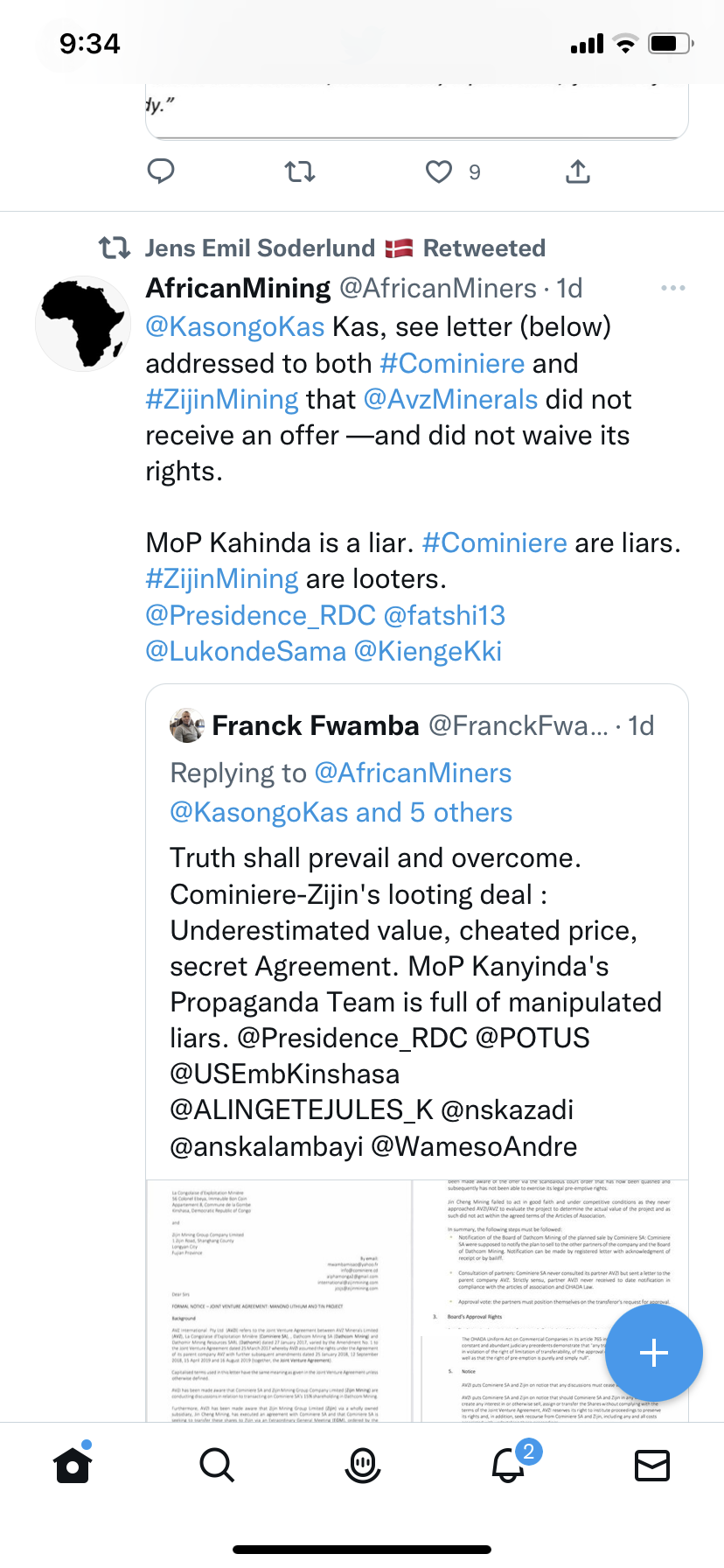Tap 'Jens Emil Soderlund Retweeted' label
Screen dimensions: 724x1568
[345, 248]
